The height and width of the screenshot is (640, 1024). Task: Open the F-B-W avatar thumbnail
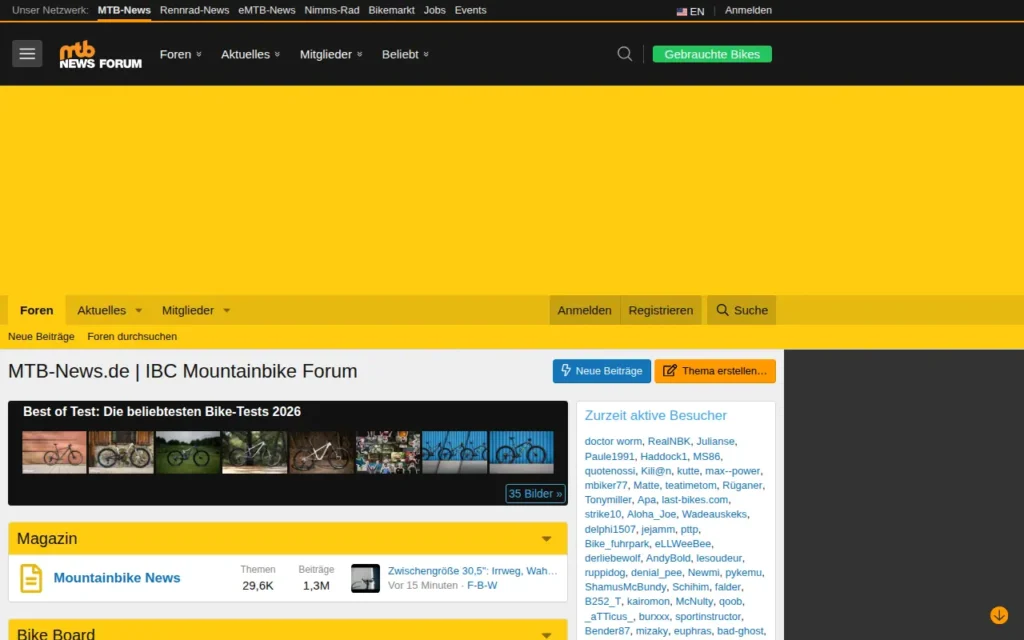(365, 578)
